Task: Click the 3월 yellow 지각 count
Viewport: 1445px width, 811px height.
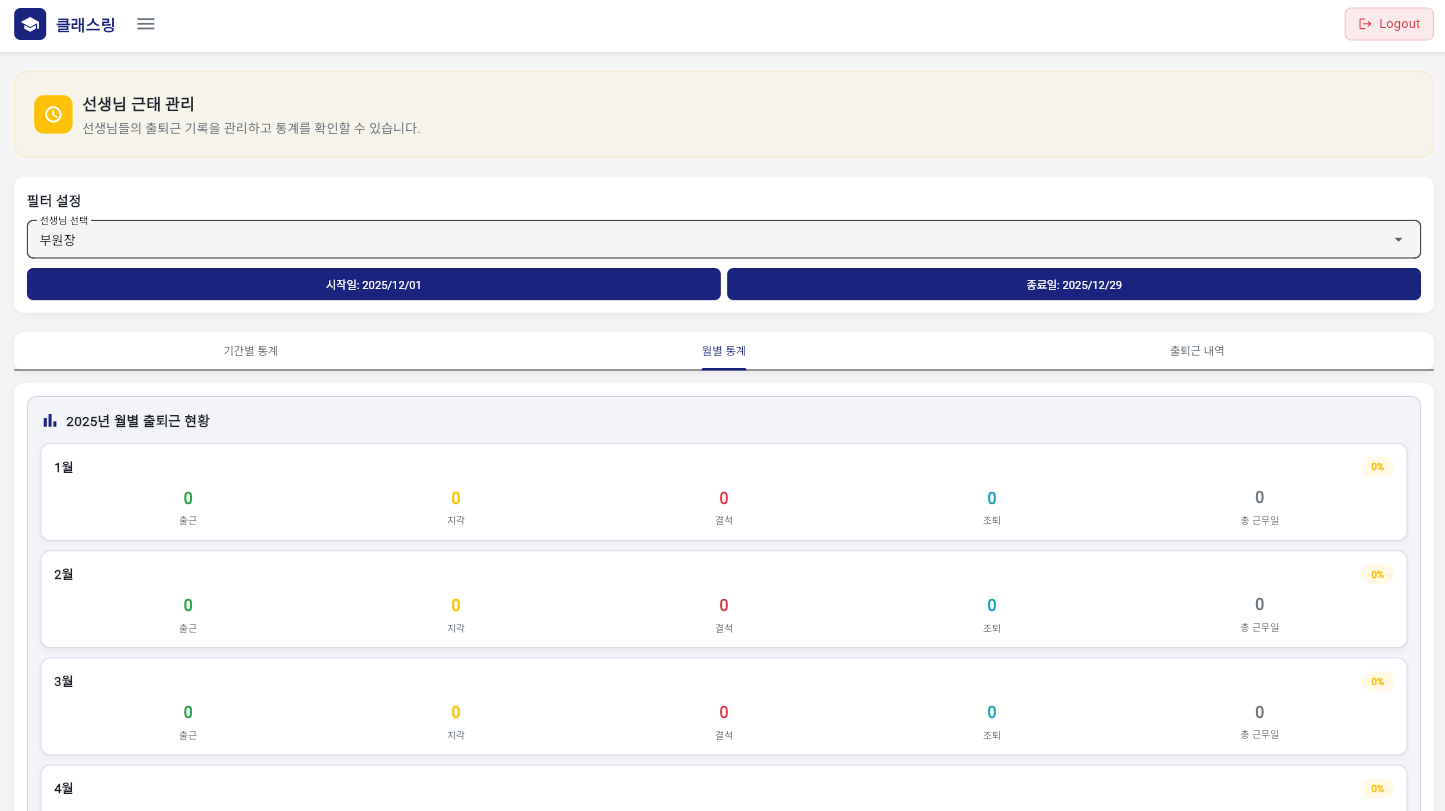Action: (x=455, y=712)
